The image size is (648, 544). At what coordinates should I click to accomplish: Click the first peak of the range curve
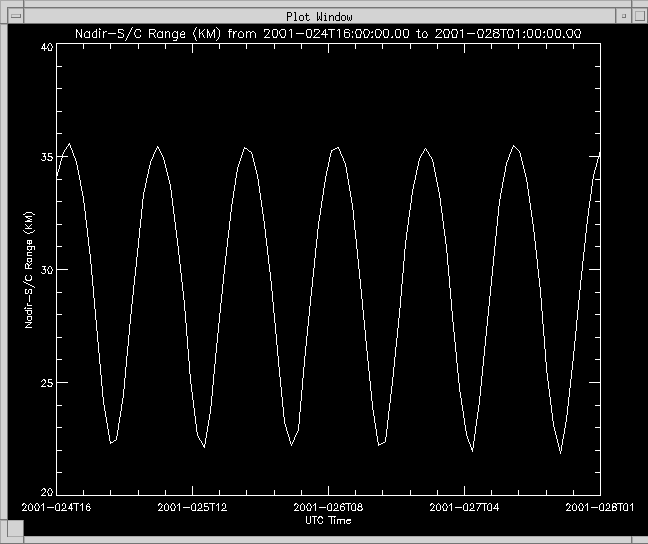69,144
